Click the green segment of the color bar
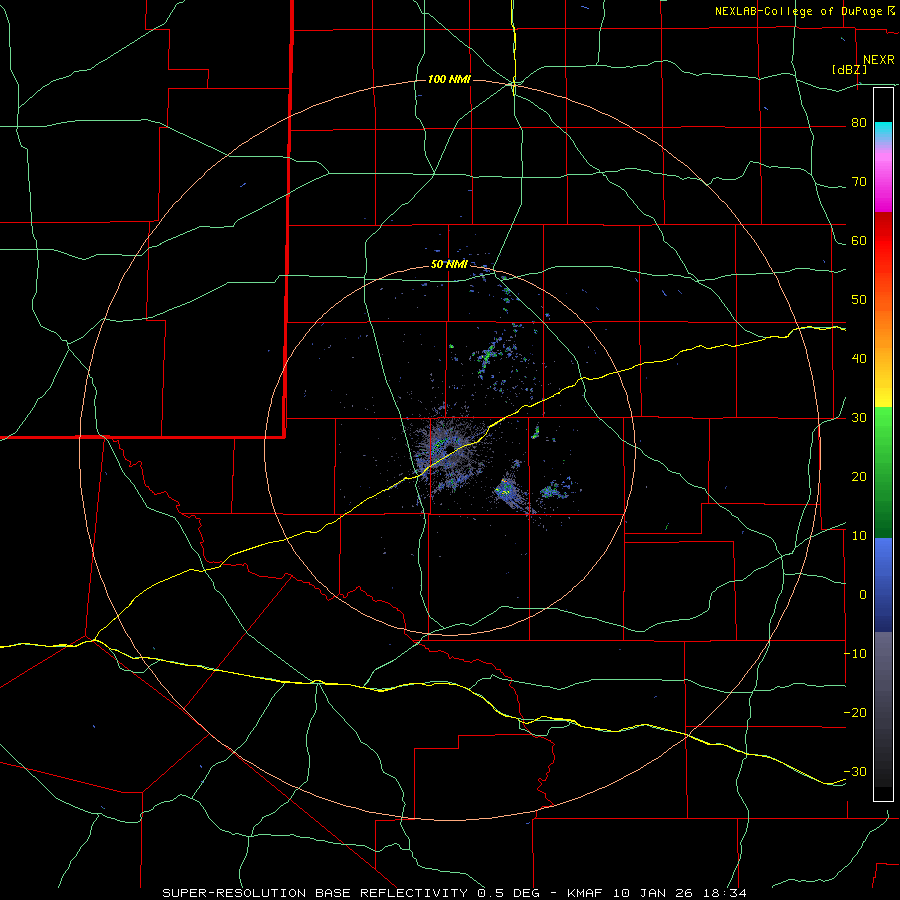The width and height of the screenshot is (900, 900). [883, 472]
